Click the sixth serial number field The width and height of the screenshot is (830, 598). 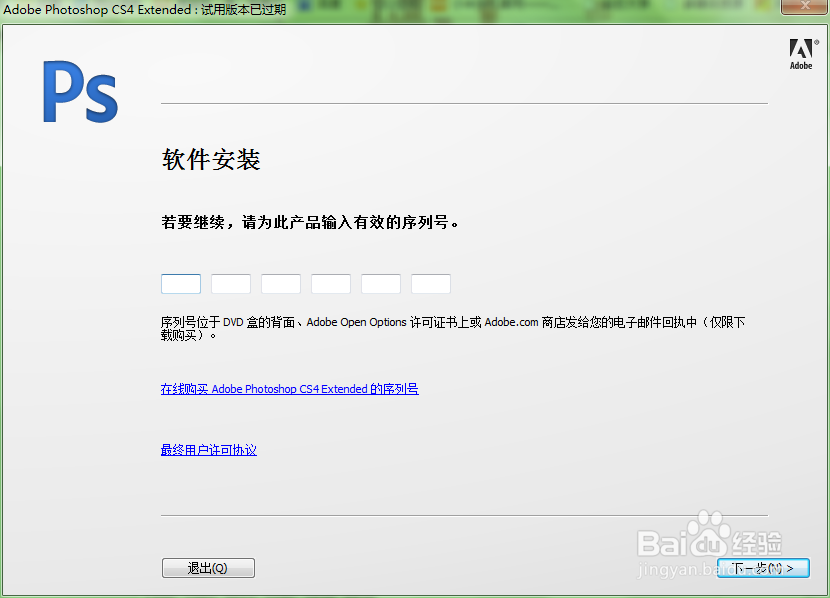pyautogui.click(x=431, y=284)
